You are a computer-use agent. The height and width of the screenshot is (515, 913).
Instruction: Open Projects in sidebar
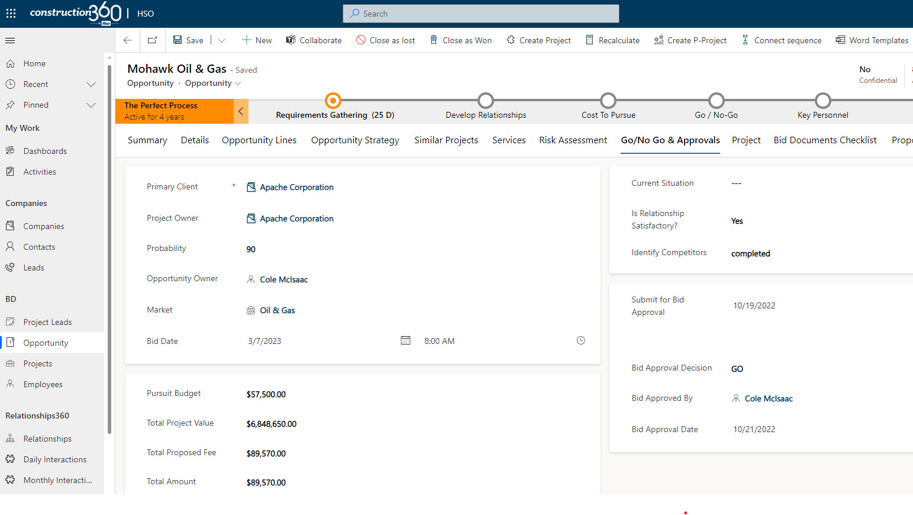coord(38,364)
